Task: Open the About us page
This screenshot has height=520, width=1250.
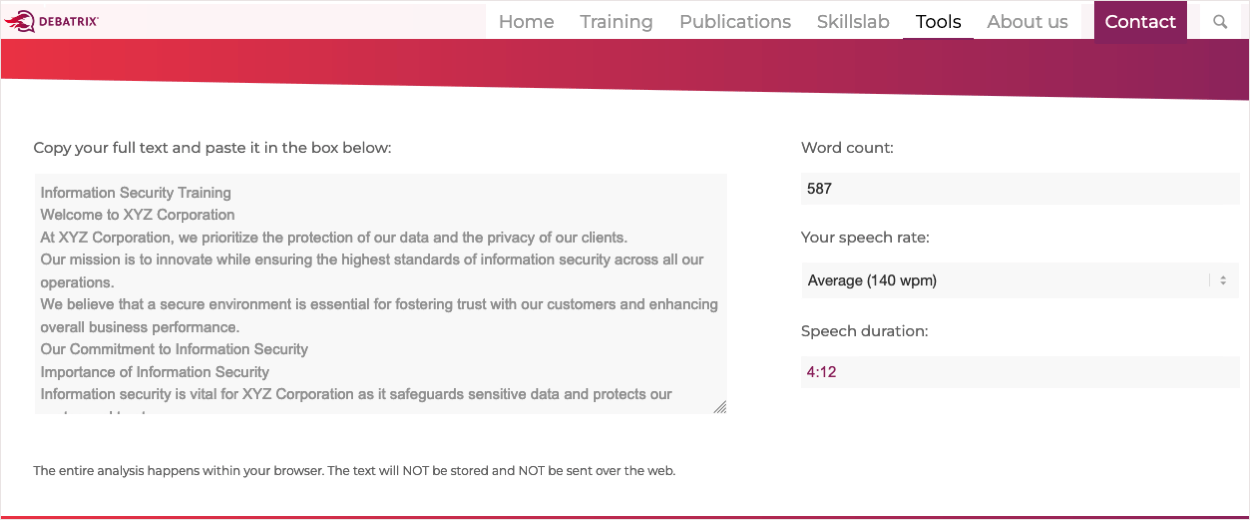Action: pos(1027,21)
